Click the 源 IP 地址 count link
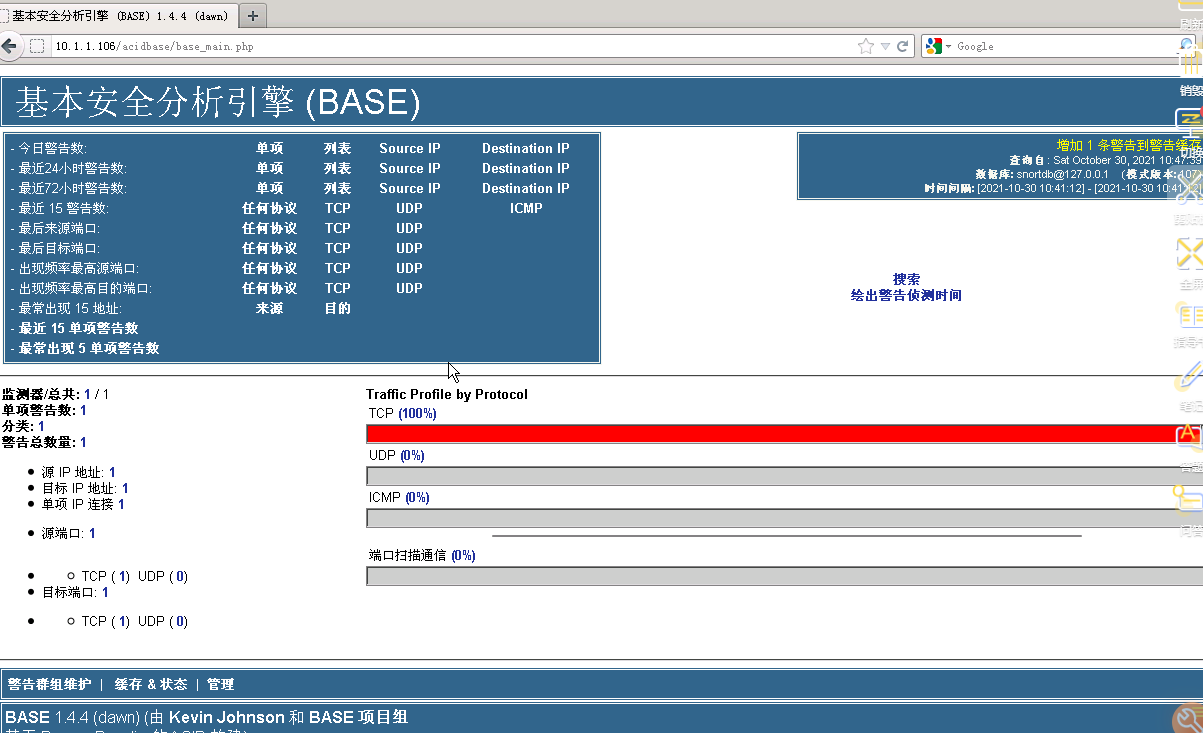 coord(112,472)
